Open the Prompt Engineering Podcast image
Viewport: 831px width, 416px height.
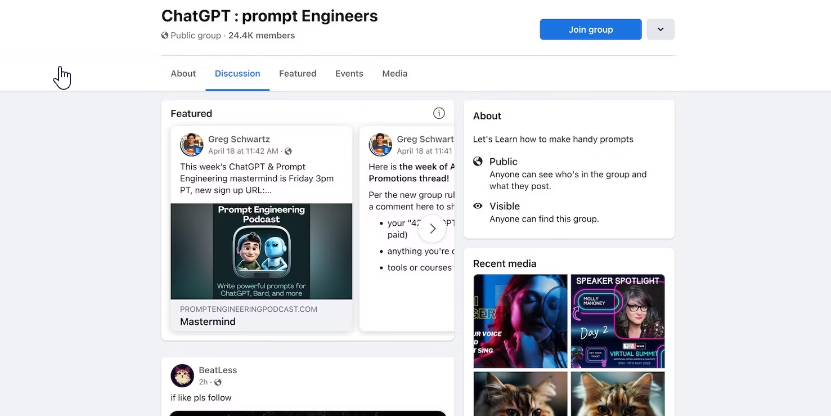(x=261, y=251)
